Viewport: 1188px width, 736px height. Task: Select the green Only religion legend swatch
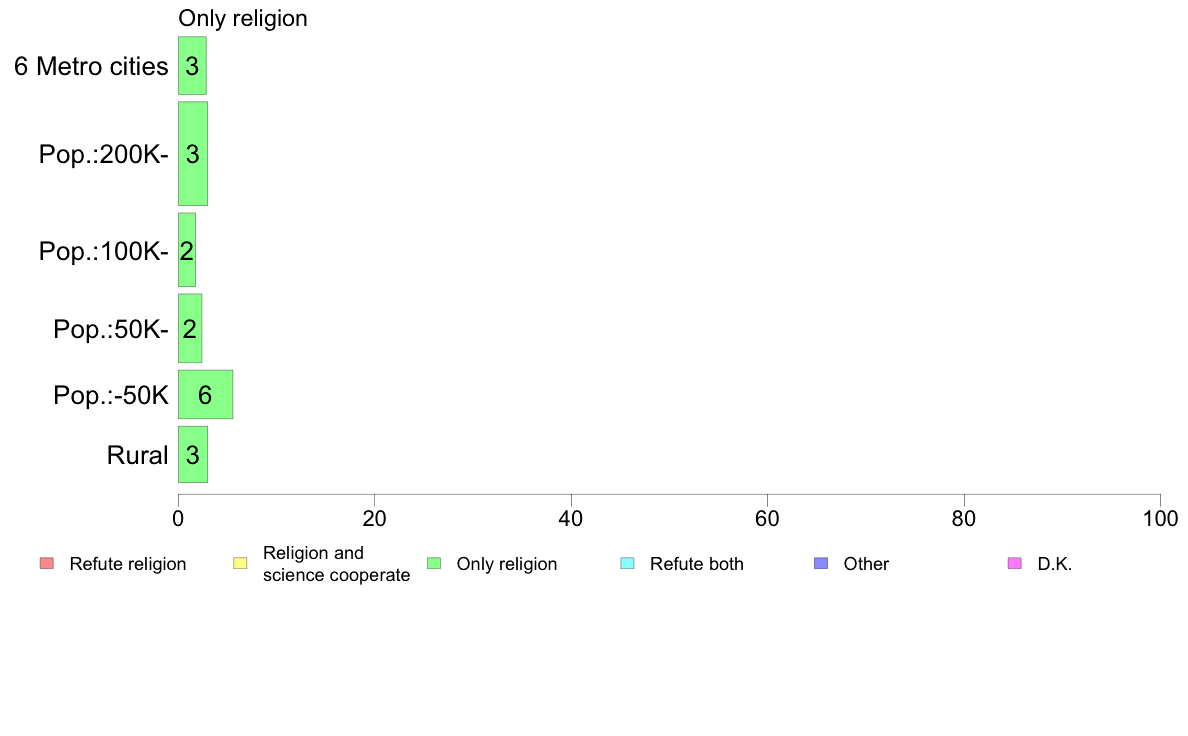pyautogui.click(x=434, y=563)
